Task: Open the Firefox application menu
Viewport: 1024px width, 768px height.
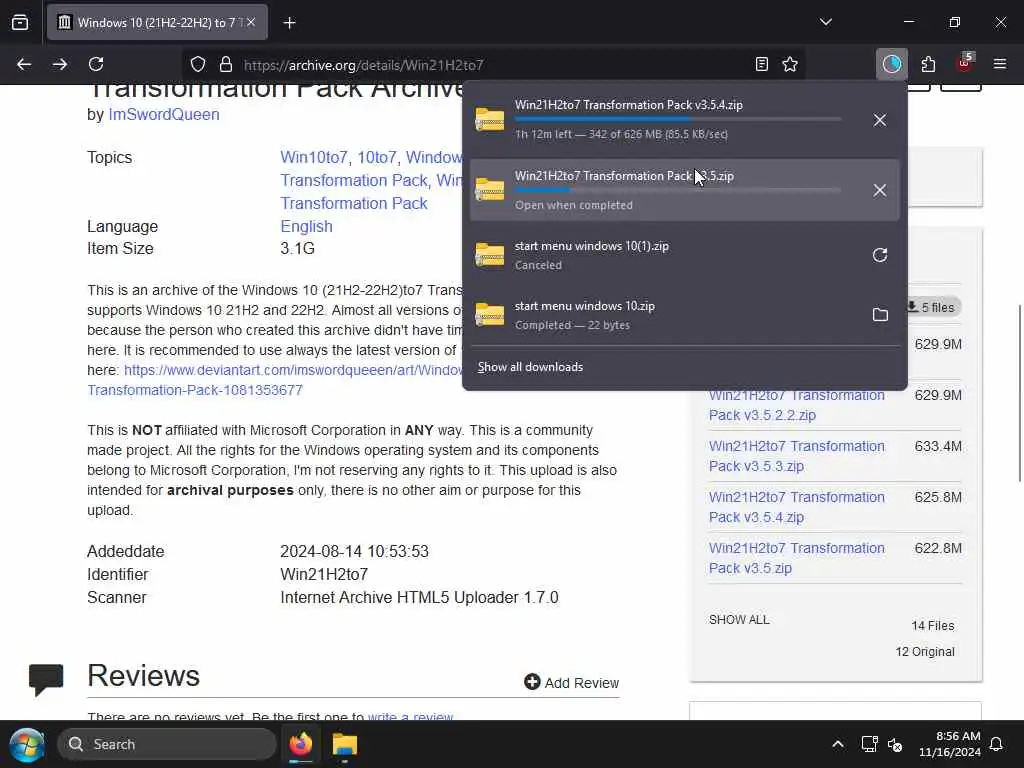Action: (x=1000, y=64)
